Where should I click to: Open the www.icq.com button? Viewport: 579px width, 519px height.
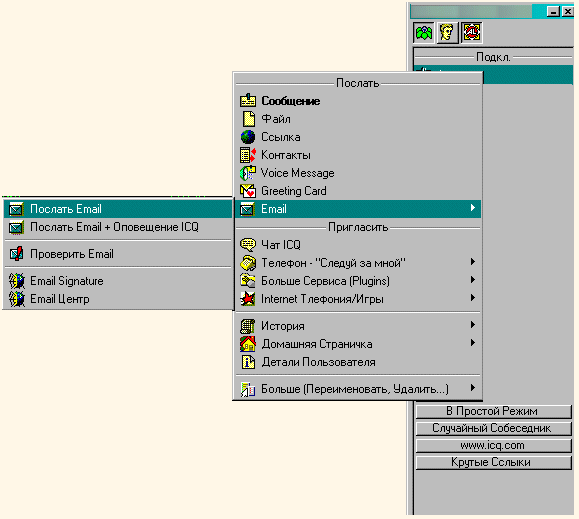(x=494, y=446)
